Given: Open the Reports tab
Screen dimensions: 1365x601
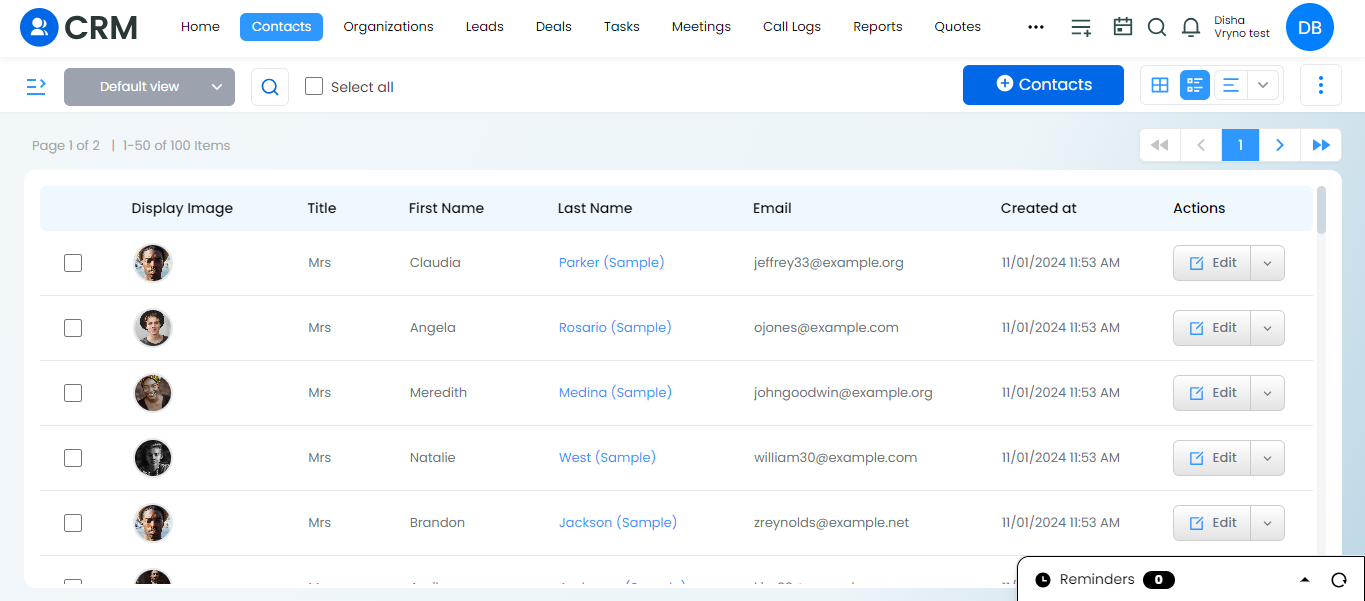Looking at the screenshot, I should click(877, 27).
